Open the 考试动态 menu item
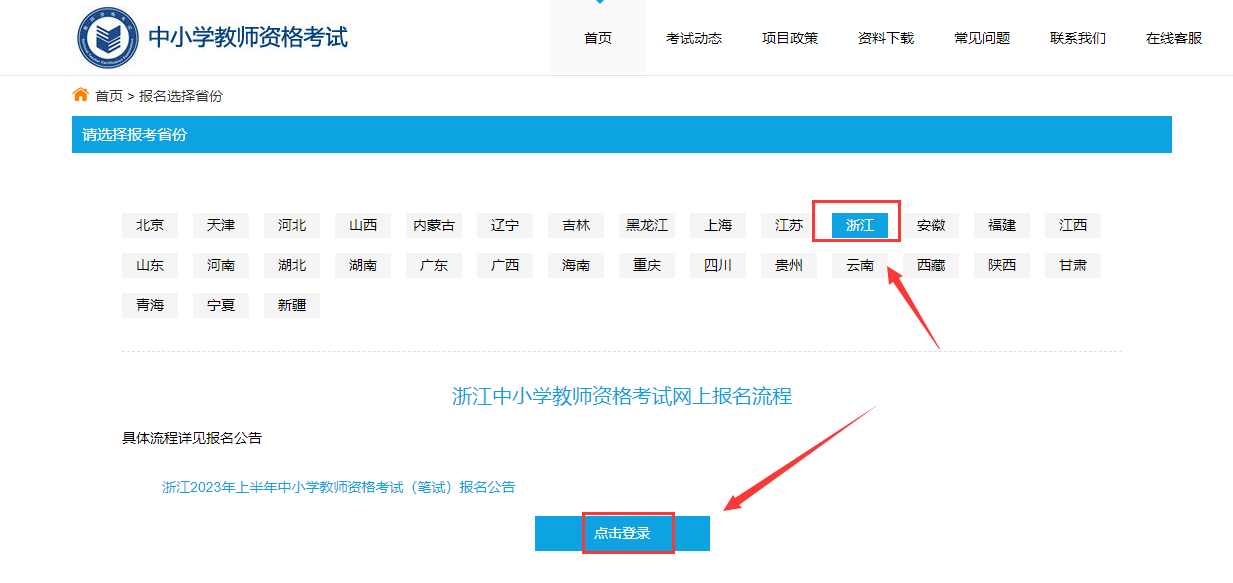 pos(693,37)
